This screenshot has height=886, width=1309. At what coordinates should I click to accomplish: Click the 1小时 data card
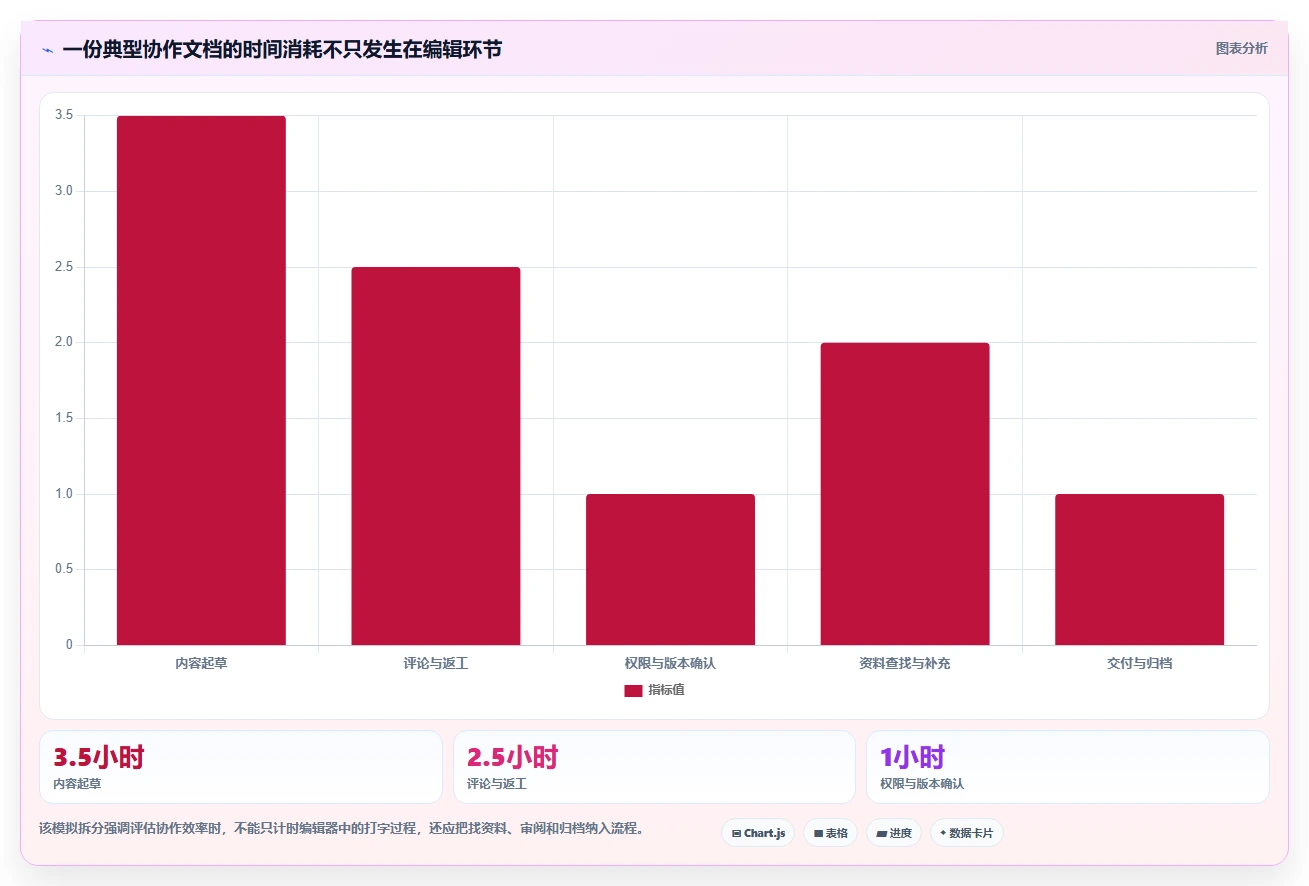pos(1068,767)
